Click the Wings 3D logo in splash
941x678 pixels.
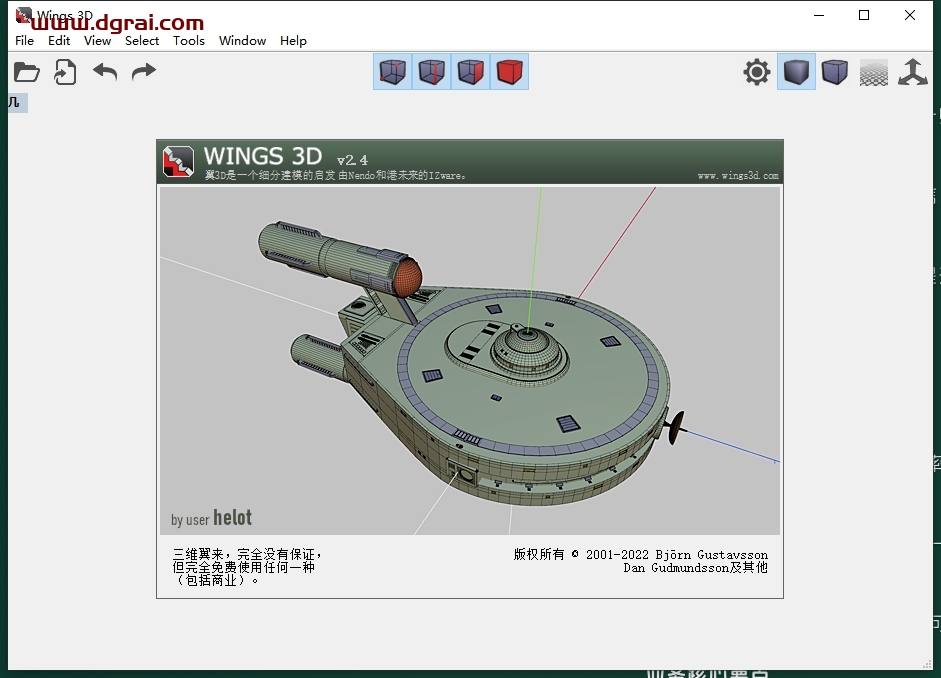178,161
